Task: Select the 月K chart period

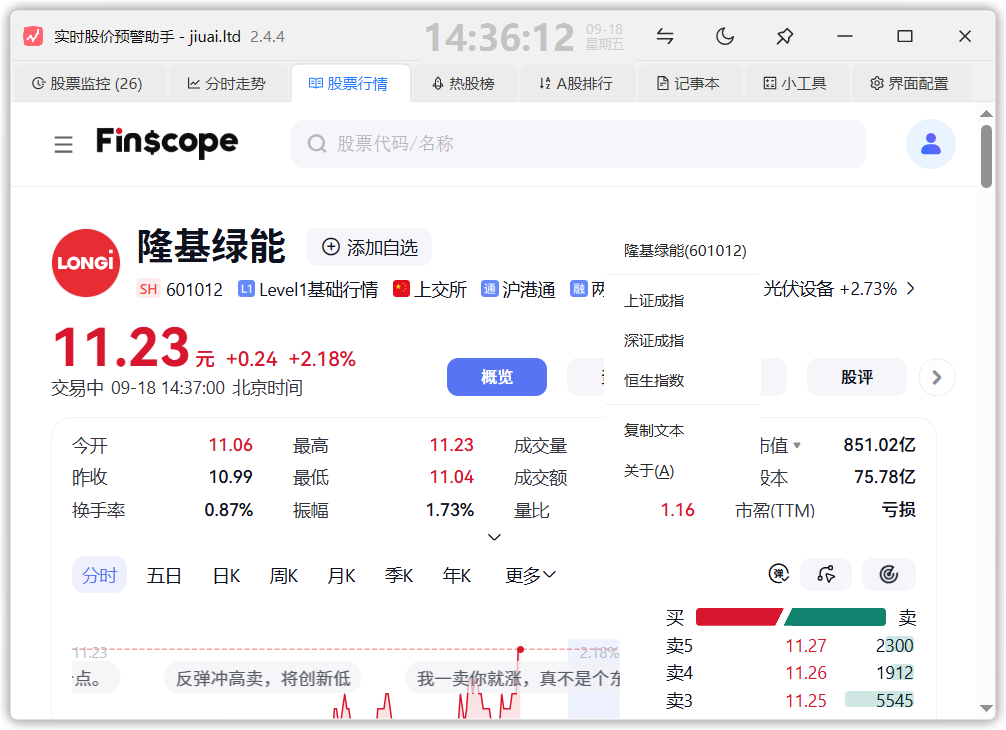Action: [x=341, y=575]
